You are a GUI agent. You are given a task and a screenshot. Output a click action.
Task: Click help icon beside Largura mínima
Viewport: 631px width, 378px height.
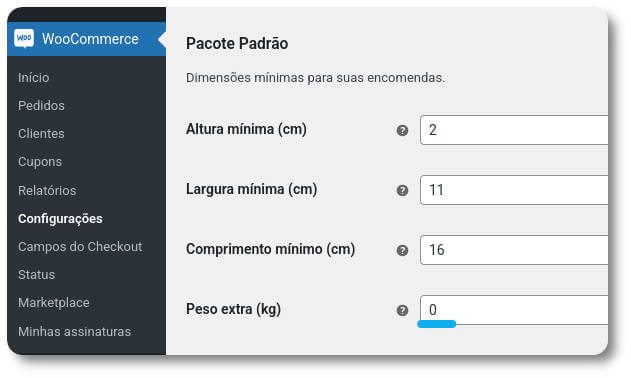[402, 190]
